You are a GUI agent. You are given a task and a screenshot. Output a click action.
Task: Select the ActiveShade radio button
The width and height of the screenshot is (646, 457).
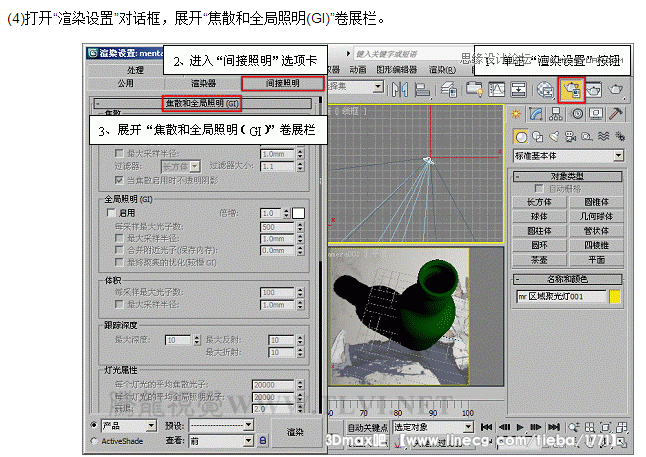[94, 441]
